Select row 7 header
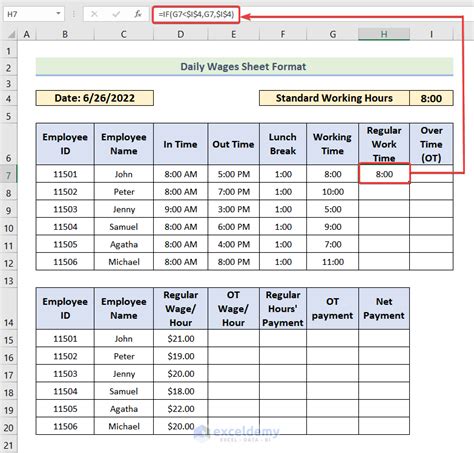 click(9, 175)
